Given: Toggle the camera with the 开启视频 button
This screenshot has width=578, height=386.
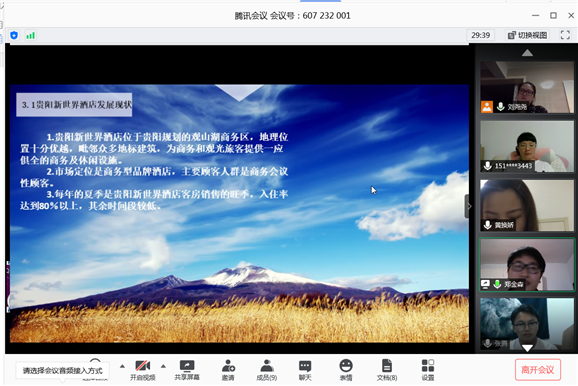Looking at the screenshot, I should pyautogui.click(x=143, y=370).
